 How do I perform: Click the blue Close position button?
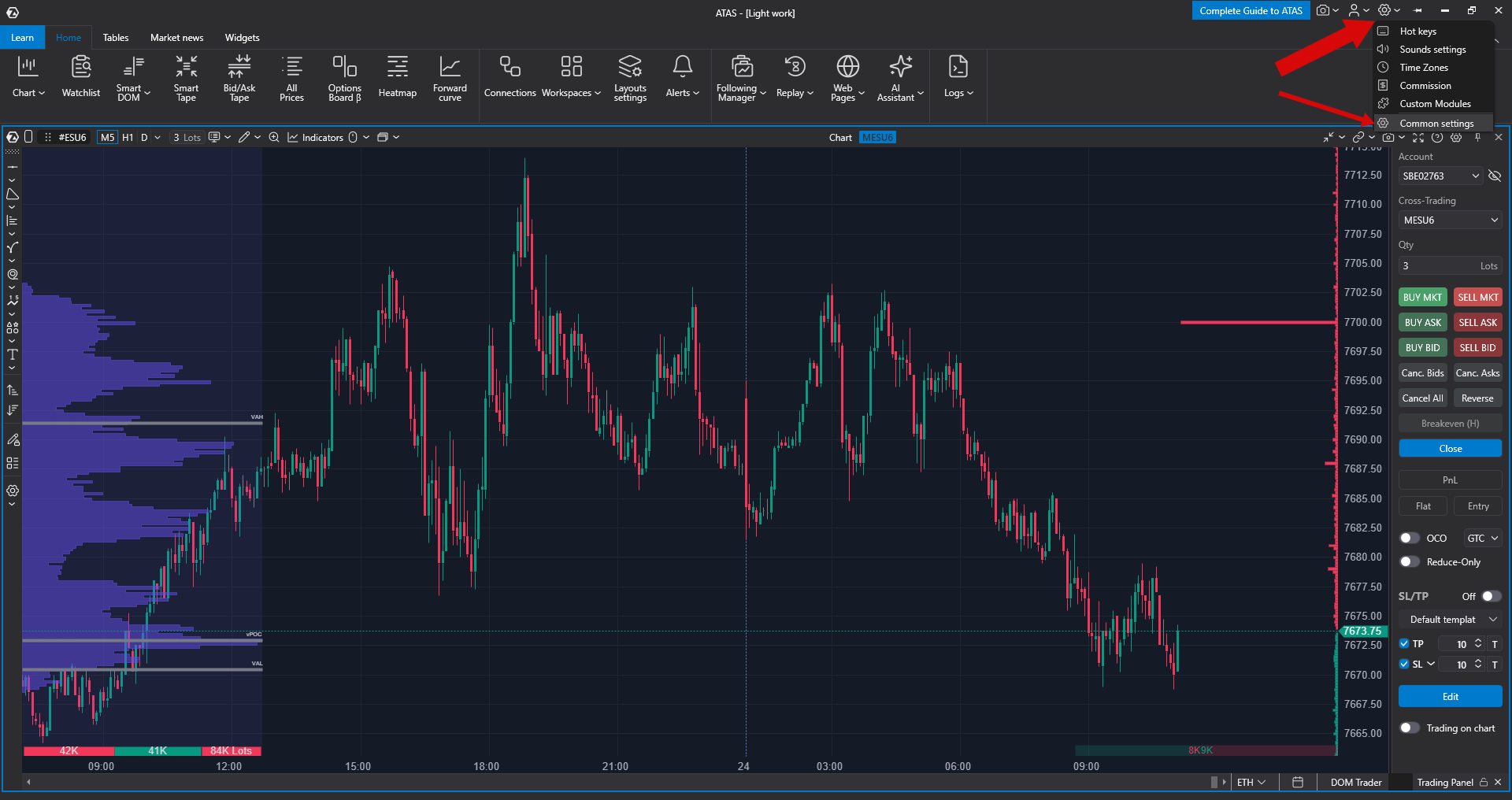pyautogui.click(x=1451, y=448)
